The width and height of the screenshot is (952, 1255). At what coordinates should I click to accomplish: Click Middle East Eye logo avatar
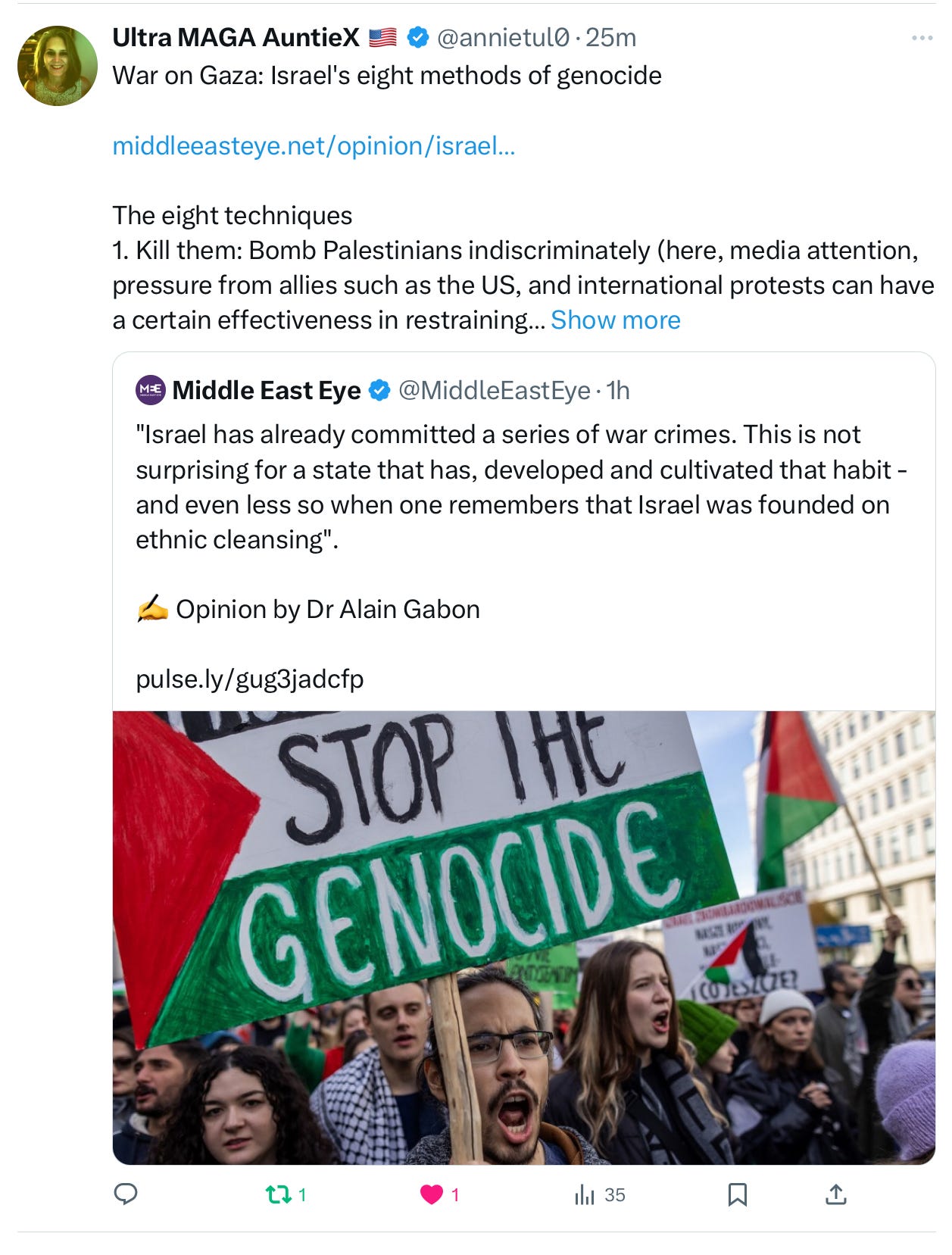151,390
